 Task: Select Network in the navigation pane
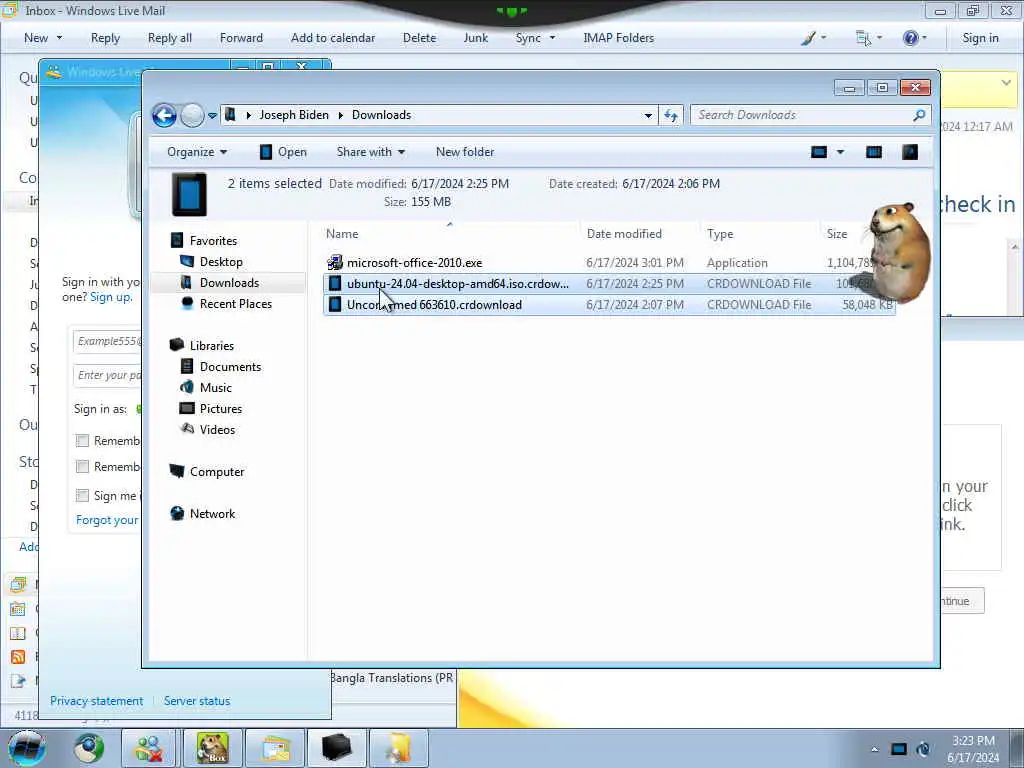(x=212, y=513)
